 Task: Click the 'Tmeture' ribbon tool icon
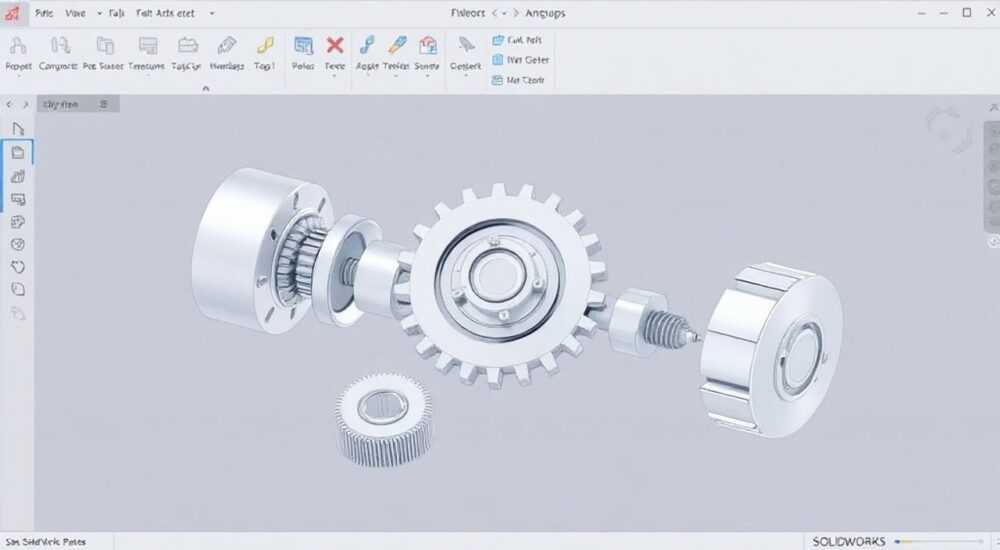point(147,45)
